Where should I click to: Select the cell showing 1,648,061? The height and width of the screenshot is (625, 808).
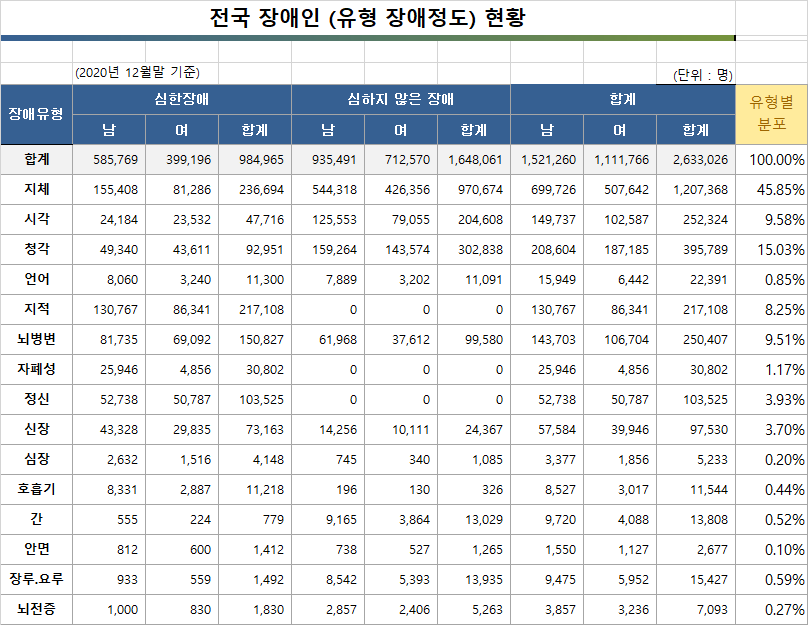tap(474, 159)
